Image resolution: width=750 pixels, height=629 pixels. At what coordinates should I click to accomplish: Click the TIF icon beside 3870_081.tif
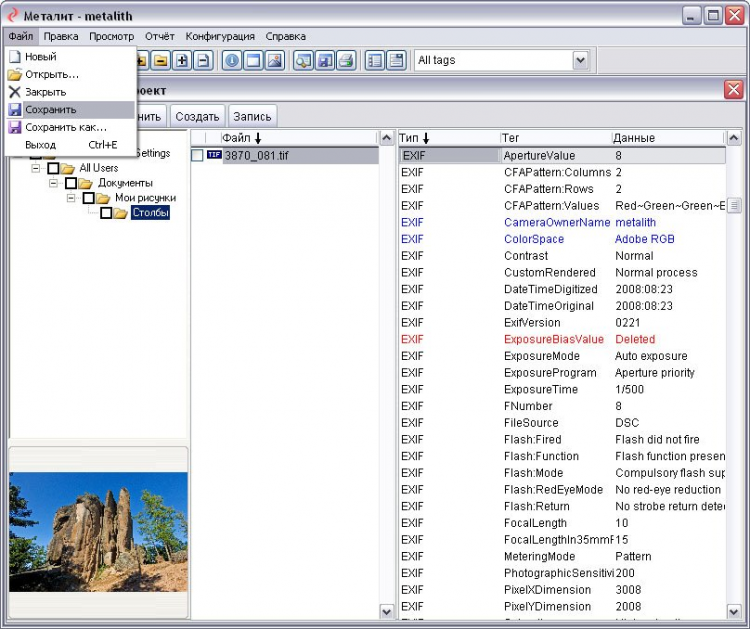pos(214,155)
